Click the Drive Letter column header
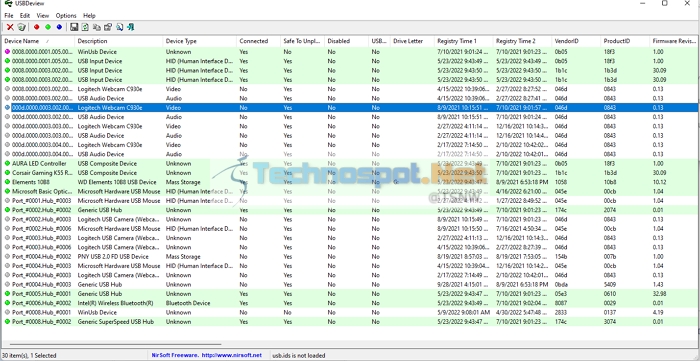Screen dimensions: 700x361 (412, 41)
